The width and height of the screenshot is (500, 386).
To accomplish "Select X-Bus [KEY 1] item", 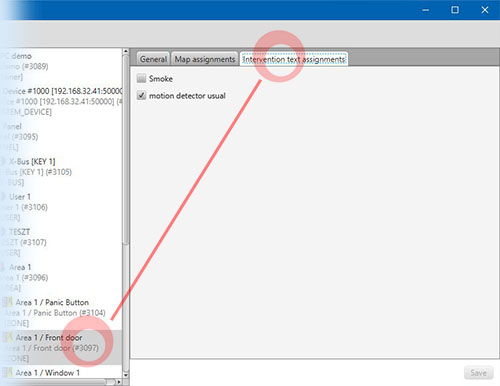I will [61, 172].
